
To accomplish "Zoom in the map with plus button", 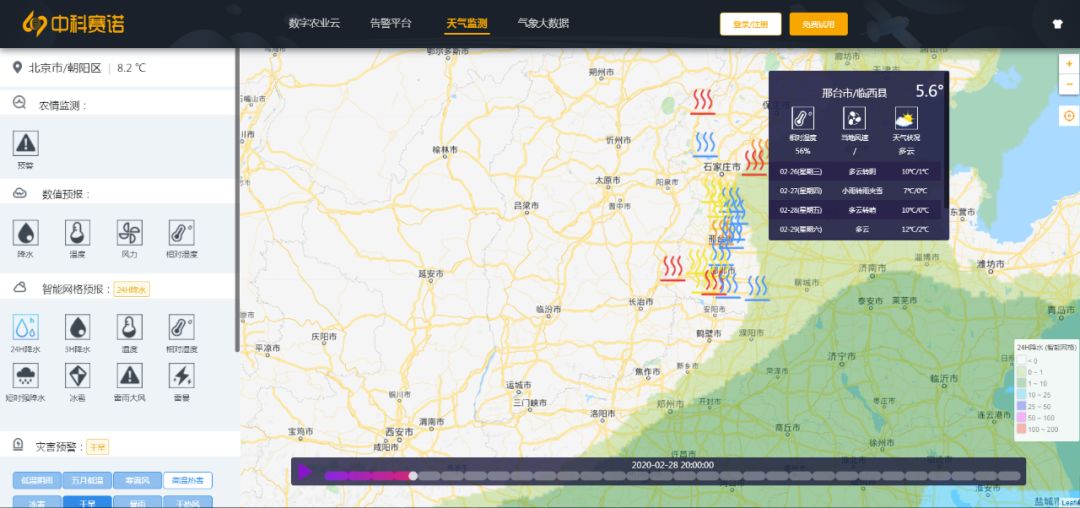I will click(1069, 64).
